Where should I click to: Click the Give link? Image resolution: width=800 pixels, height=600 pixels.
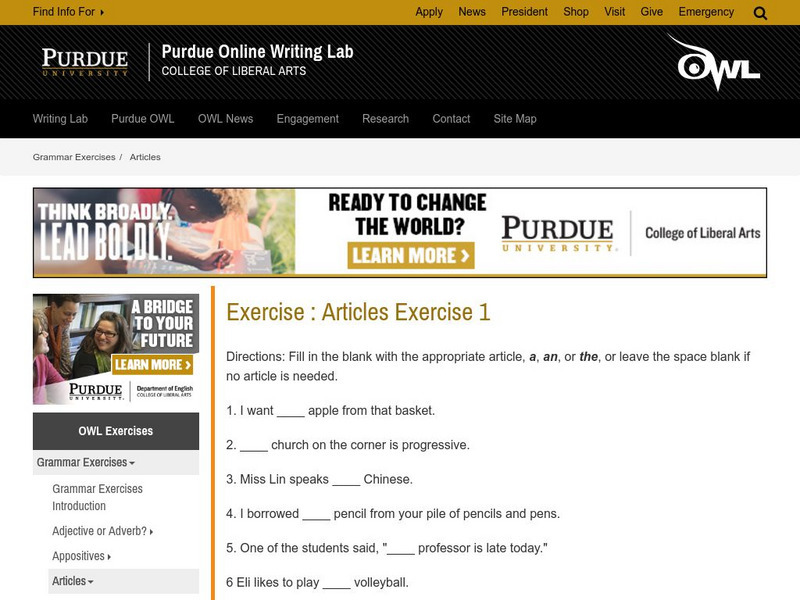click(x=652, y=12)
